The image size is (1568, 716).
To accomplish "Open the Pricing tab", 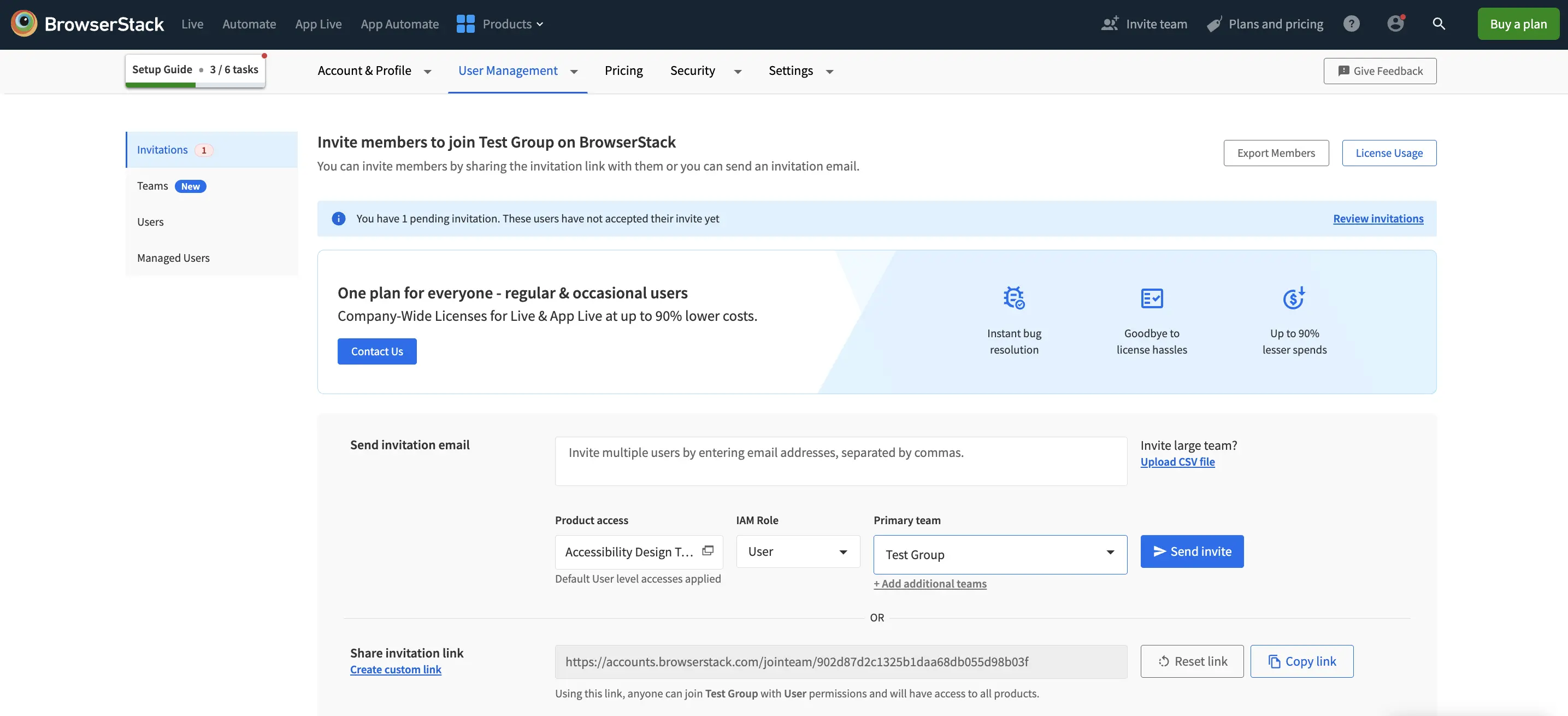I will 623,71.
